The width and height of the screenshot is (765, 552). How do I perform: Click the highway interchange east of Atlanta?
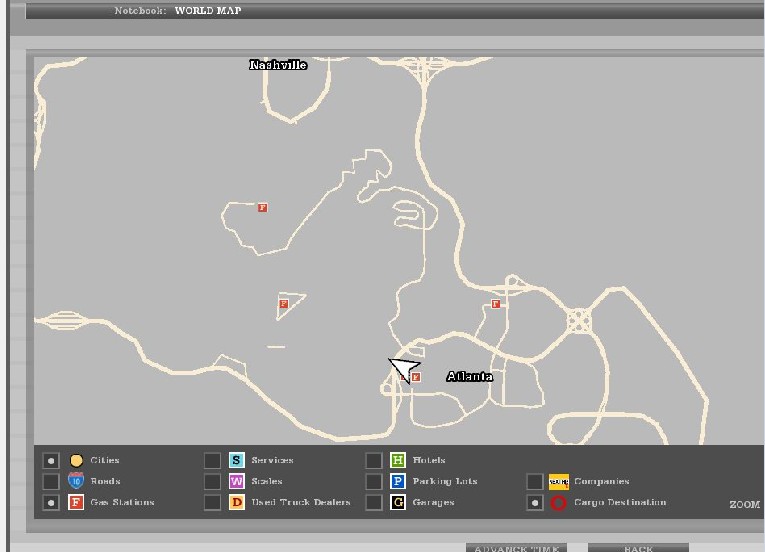coord(579,322)
